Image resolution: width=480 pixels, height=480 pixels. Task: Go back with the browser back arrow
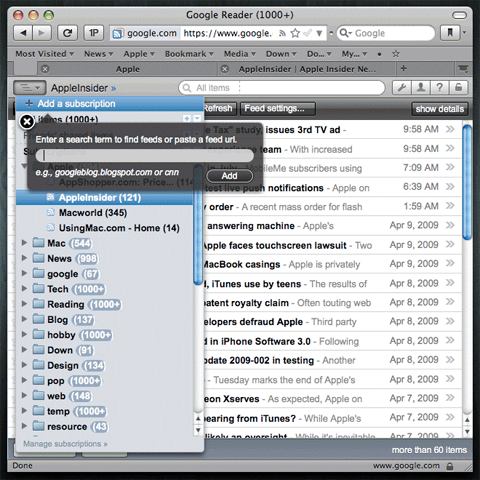pyautogui.click(x=23, y=33)
